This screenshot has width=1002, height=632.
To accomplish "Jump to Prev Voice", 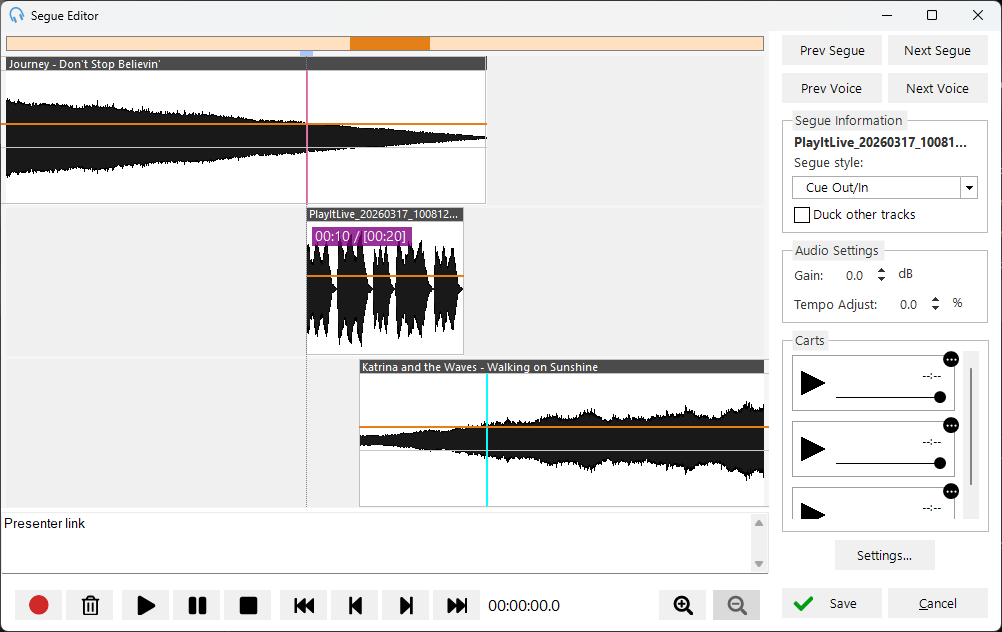I will [x=832, y=89].
